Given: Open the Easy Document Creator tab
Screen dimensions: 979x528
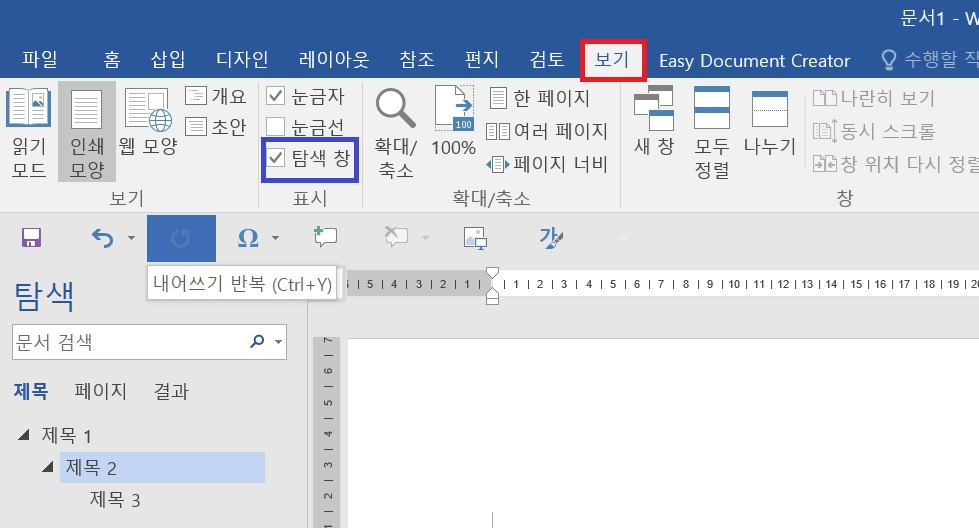Looking at the screenshot, I should tap(754, 61).
